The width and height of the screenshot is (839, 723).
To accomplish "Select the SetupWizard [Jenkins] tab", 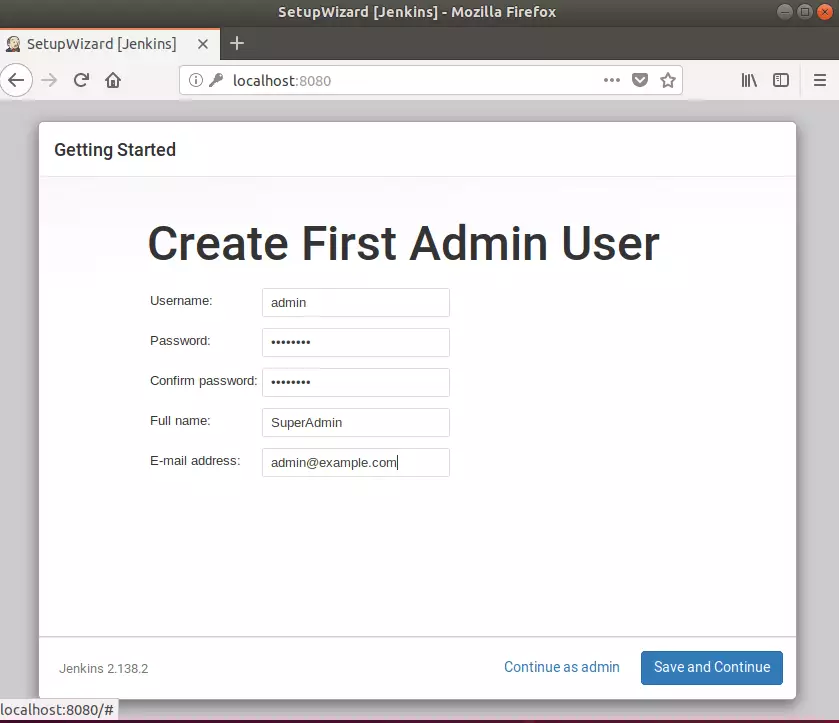I will 110,44.
